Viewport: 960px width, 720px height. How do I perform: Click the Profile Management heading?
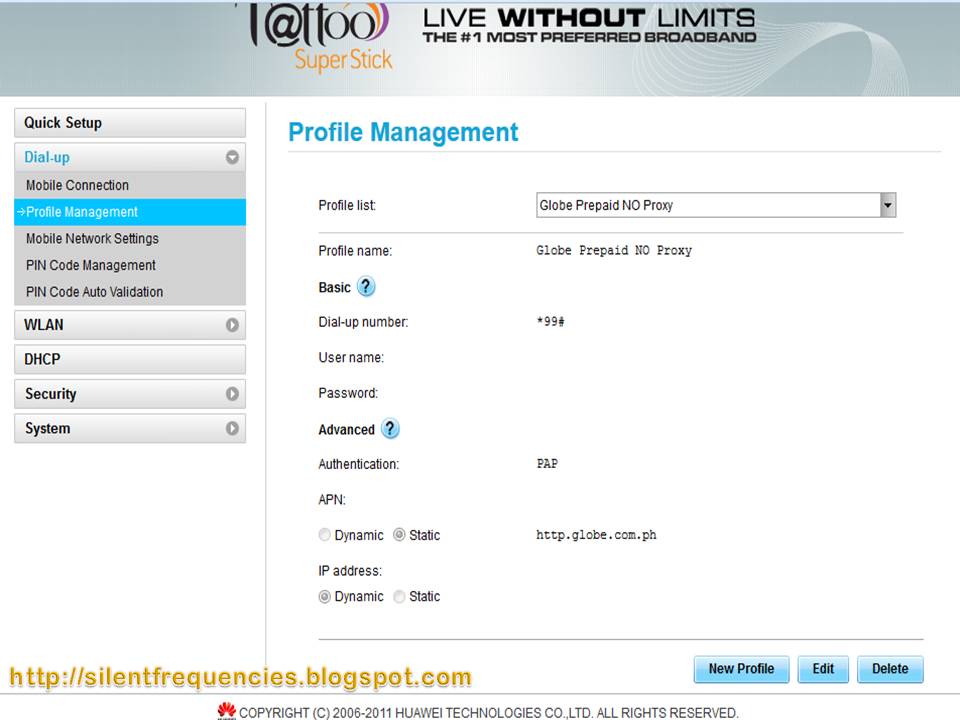coord(403,132)
